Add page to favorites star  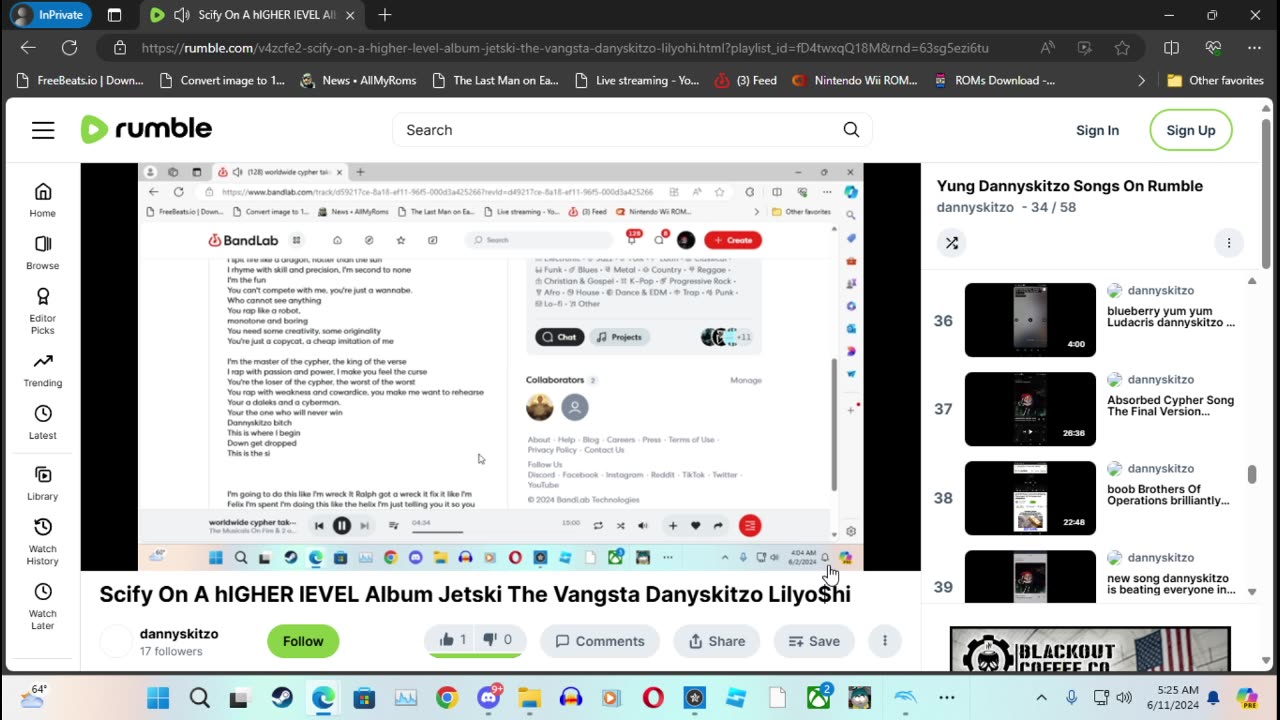[1122, 47]
